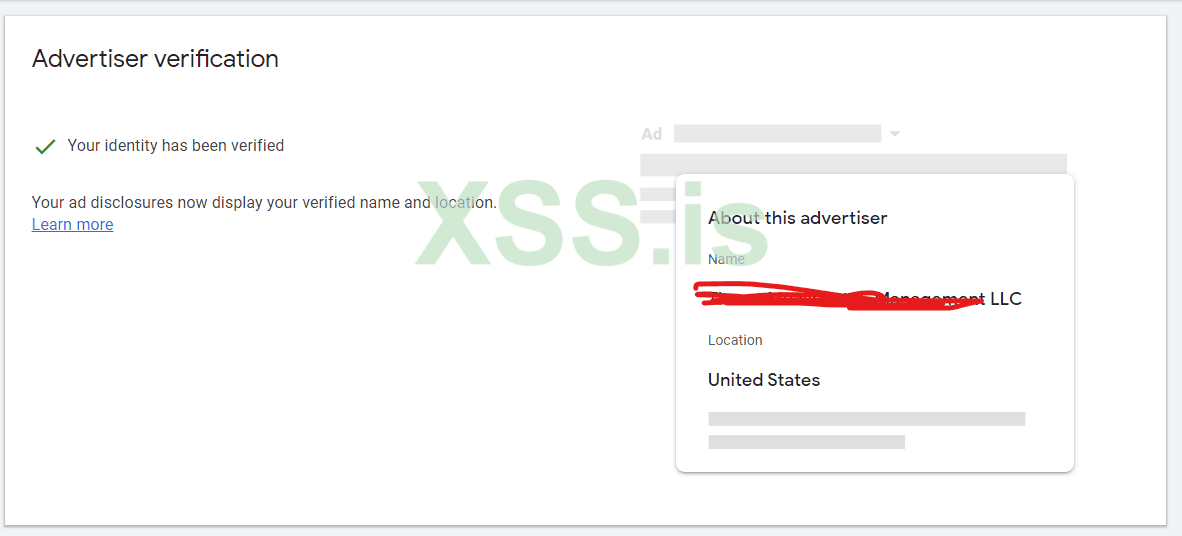The width and height of the screenshot is (1182, 536).
Task: Click the short gray bar at card bottom
Action: [x=807, y=442]
